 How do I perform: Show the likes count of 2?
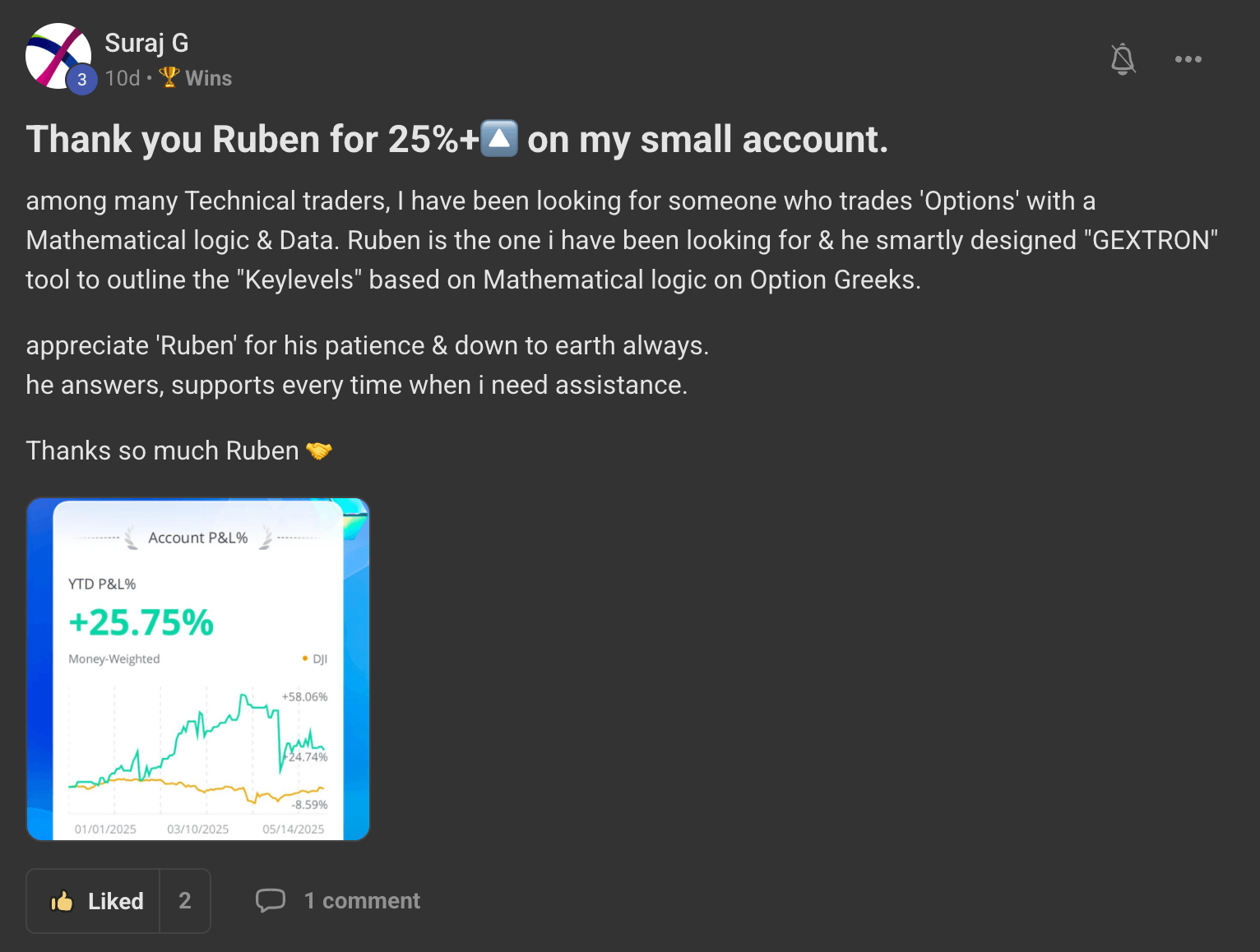[185, 901]
